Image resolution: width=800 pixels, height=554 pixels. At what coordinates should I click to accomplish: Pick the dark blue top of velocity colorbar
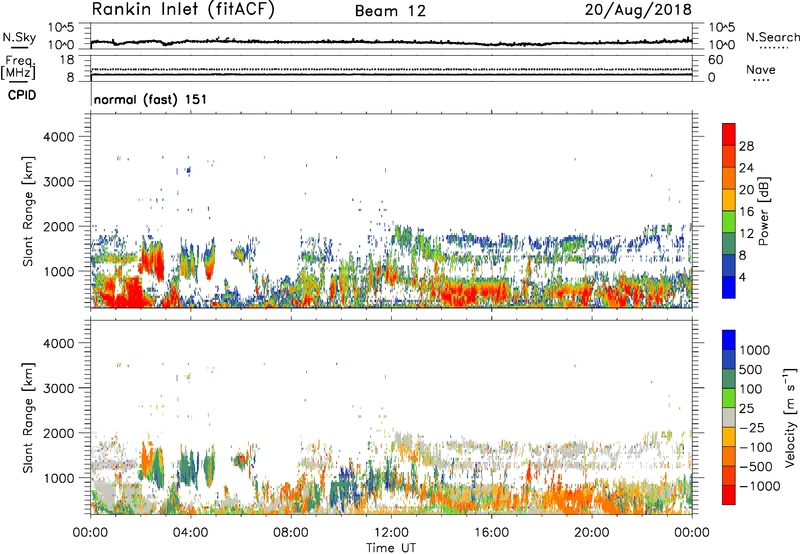click(729, 340)
